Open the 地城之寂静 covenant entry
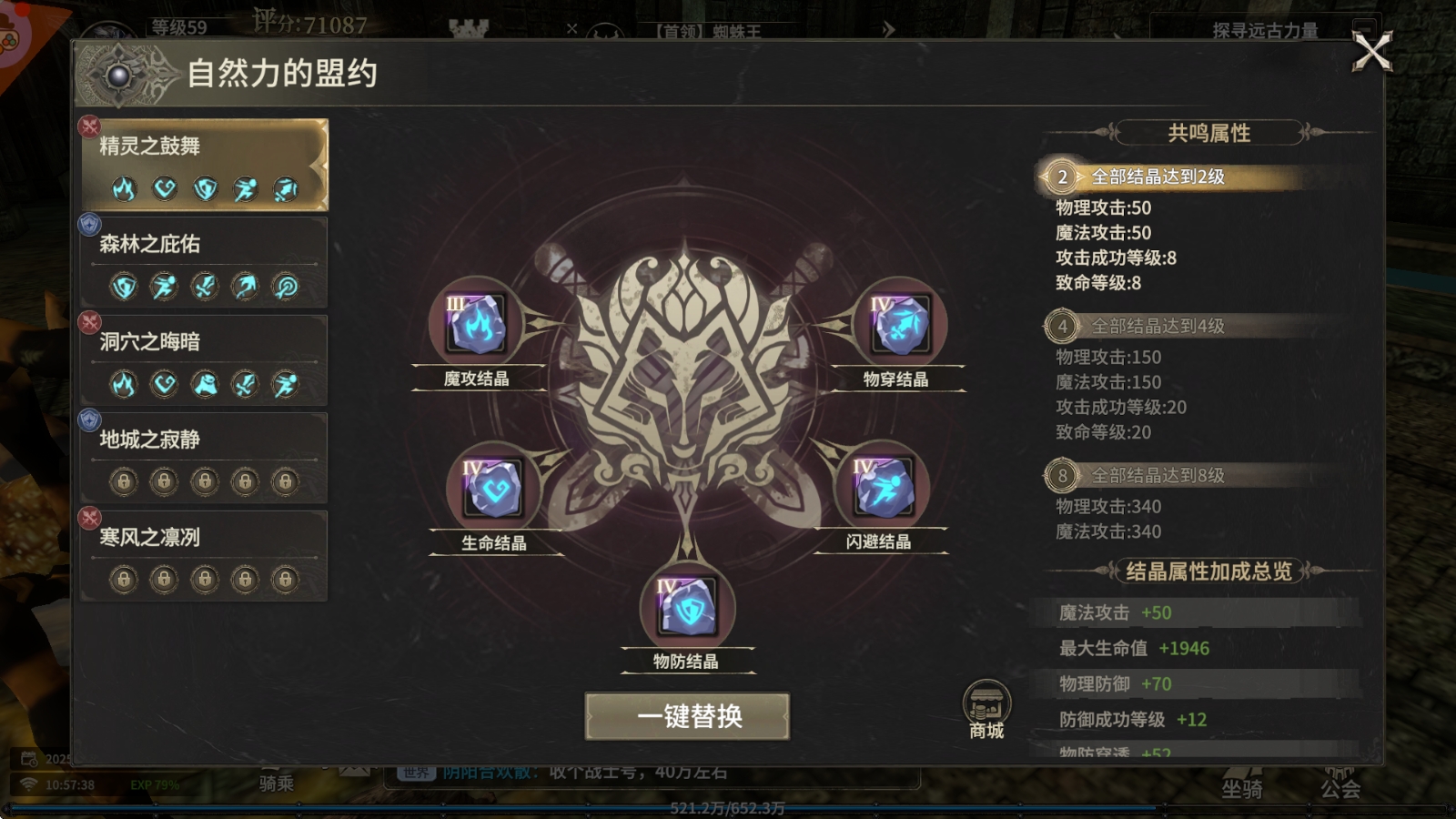 coord(205,458)
